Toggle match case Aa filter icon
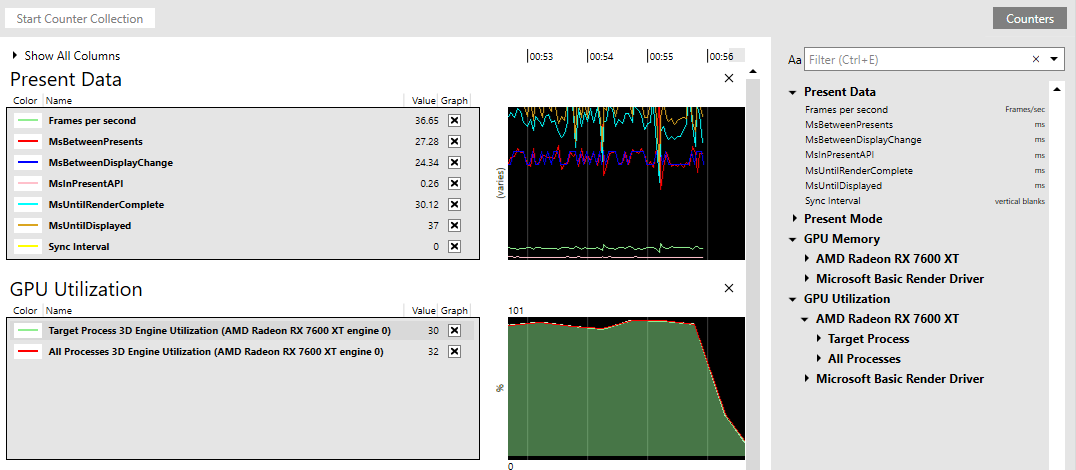The width and height of the screenshot is (1076, 470). pos(795,60)
